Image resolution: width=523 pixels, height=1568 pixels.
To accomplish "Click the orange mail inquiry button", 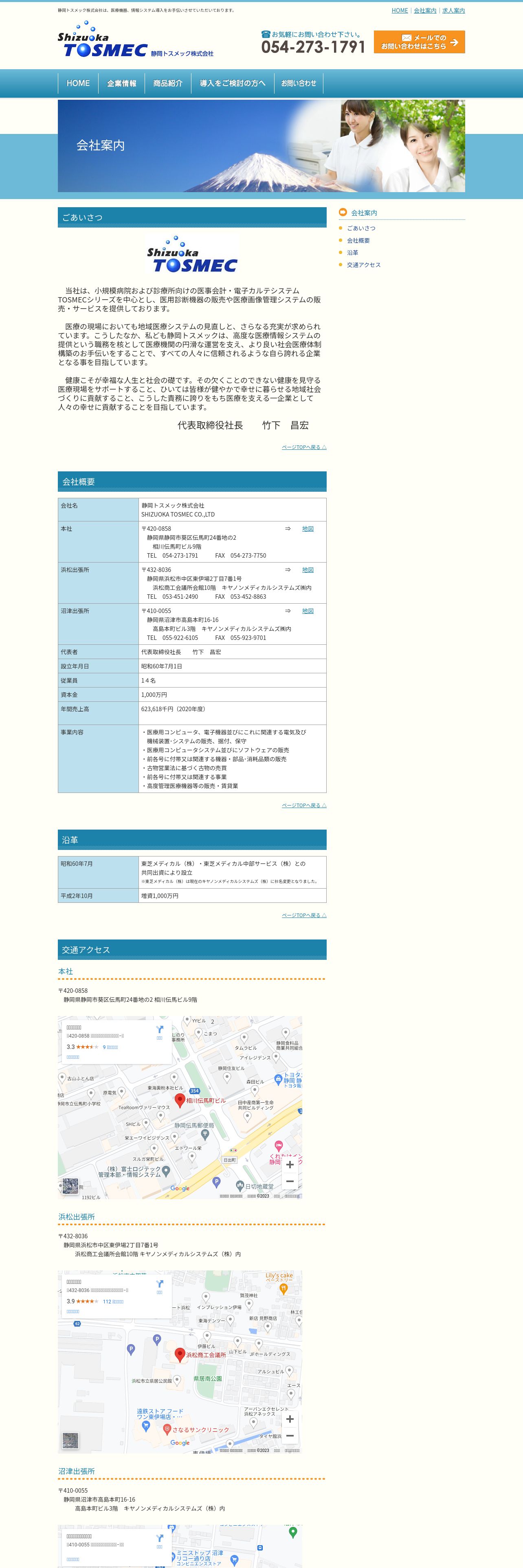I will coord(419,42).
